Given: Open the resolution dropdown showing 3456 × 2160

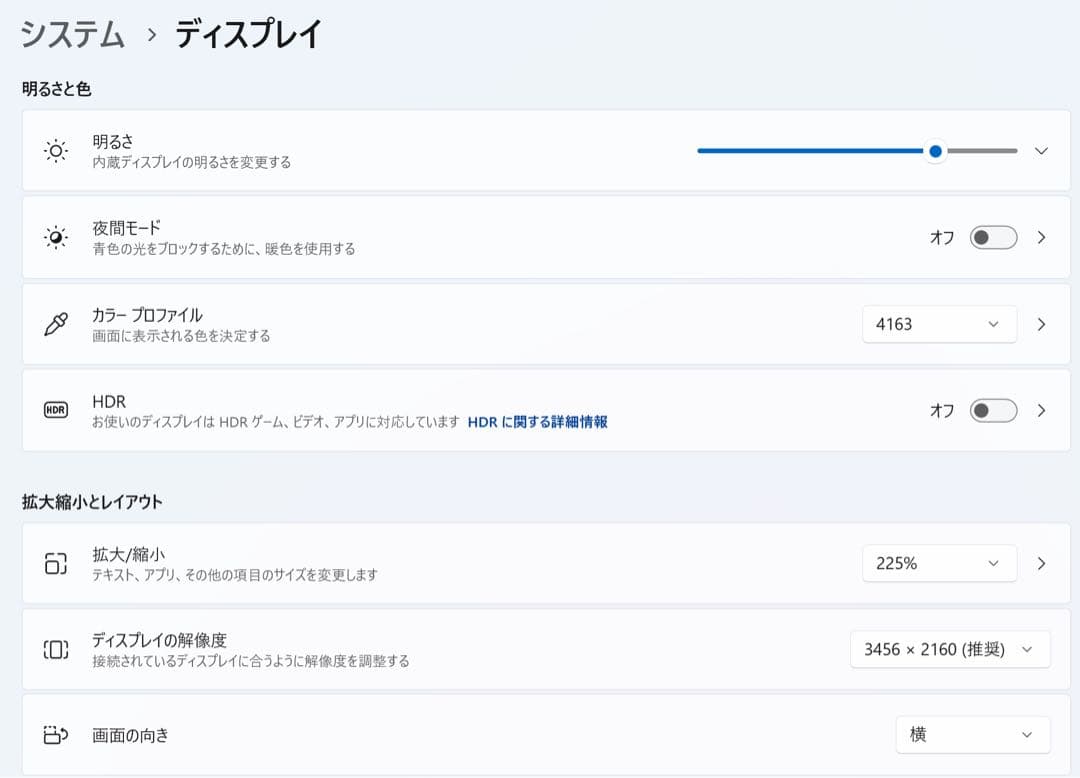Looking at the screenshot, I should click(949, 648).
